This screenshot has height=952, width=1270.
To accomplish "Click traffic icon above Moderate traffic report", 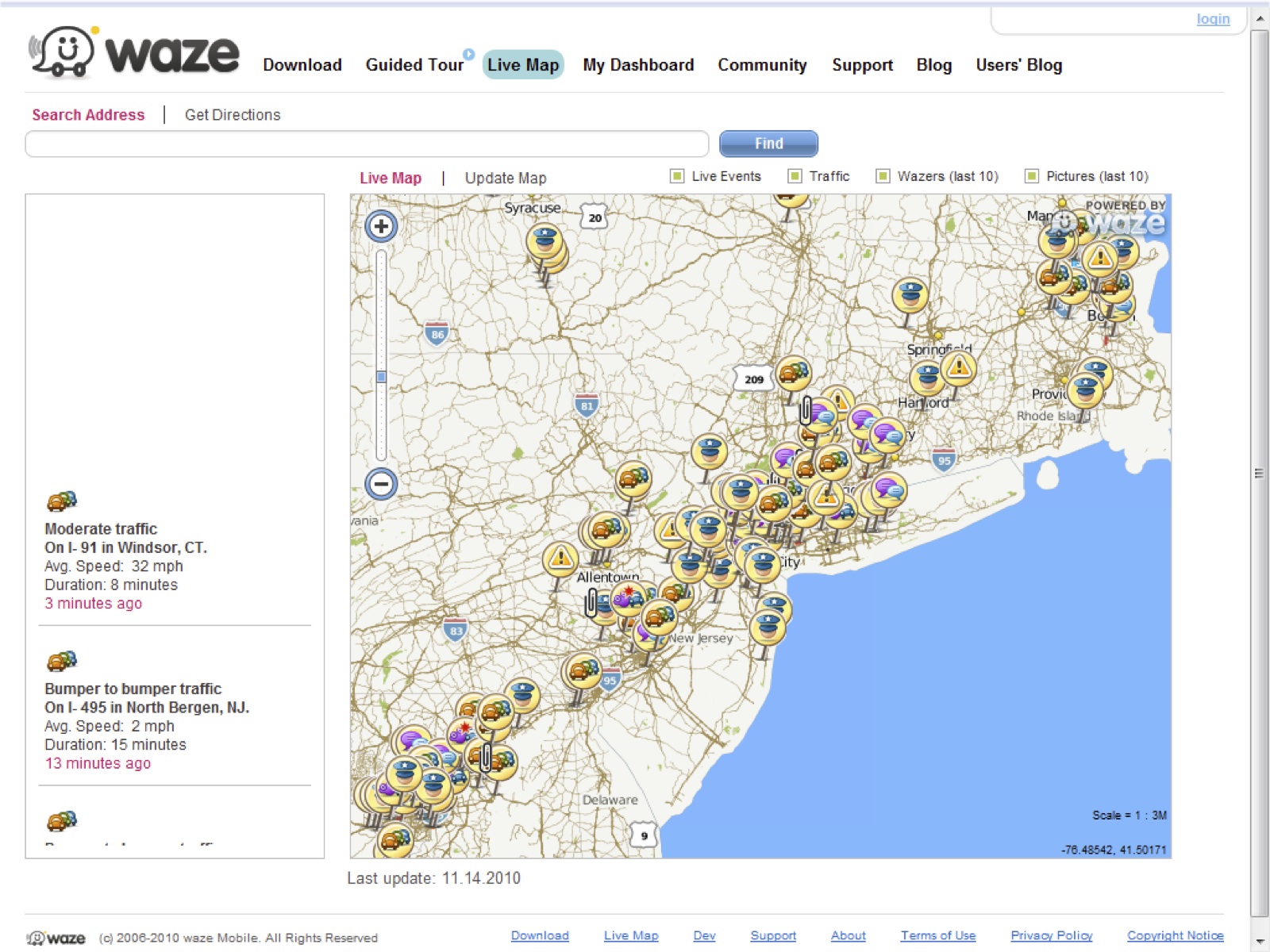I will point(62,501).
